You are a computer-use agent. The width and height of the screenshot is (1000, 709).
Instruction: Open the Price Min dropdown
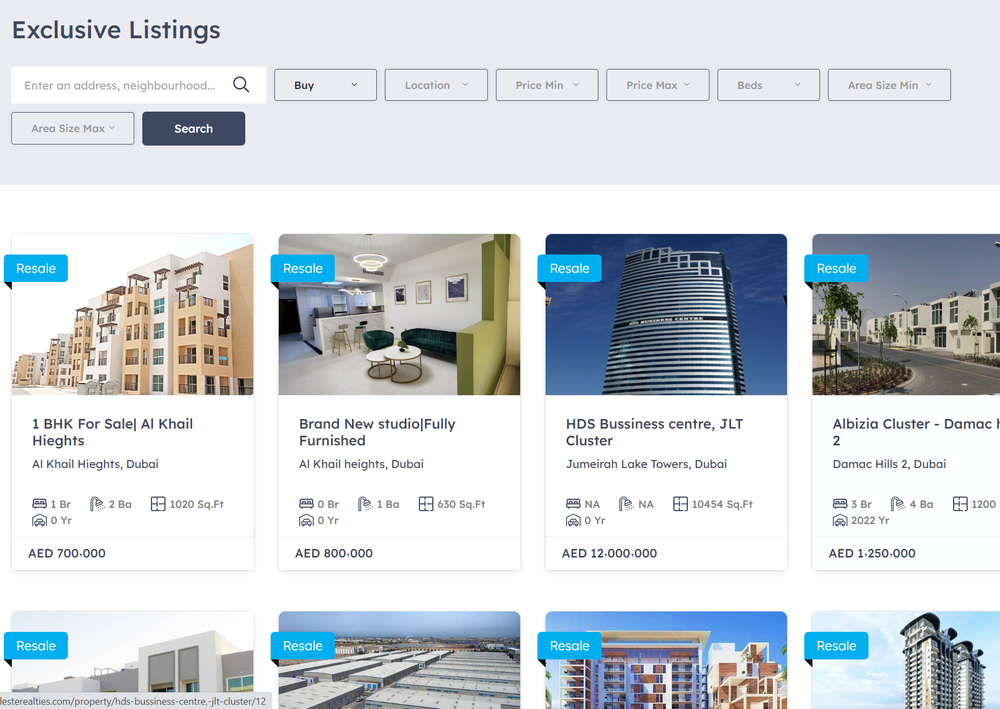[x=547, y=85]
